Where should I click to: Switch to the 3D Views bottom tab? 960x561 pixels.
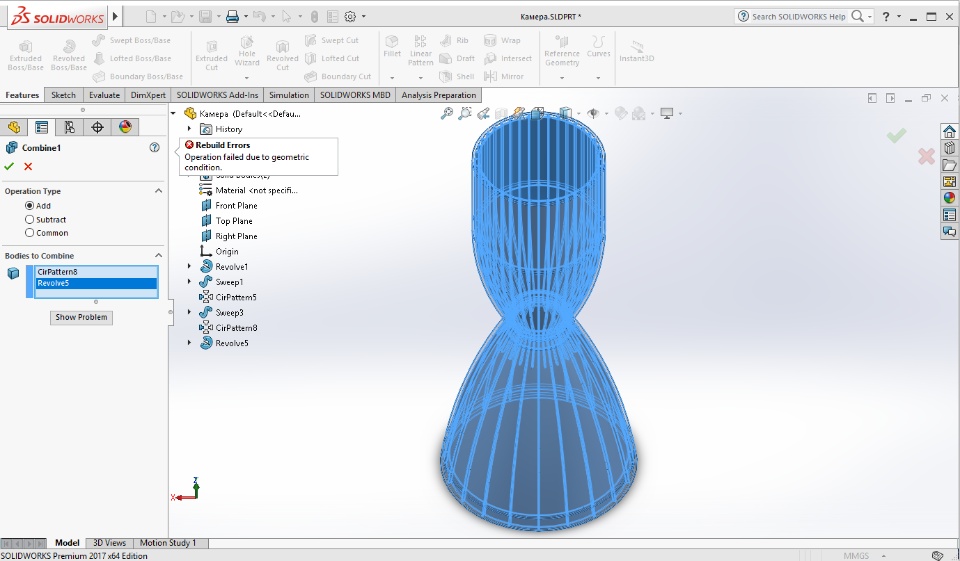click(109, 543)
